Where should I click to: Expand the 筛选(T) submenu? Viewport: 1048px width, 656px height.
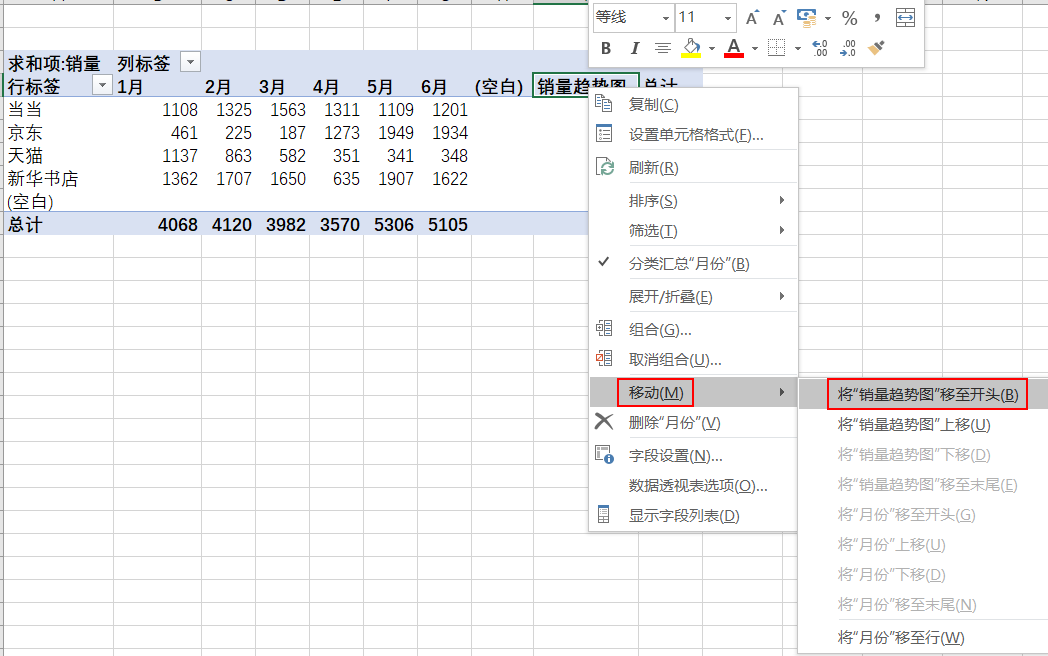tap(694, 231)
